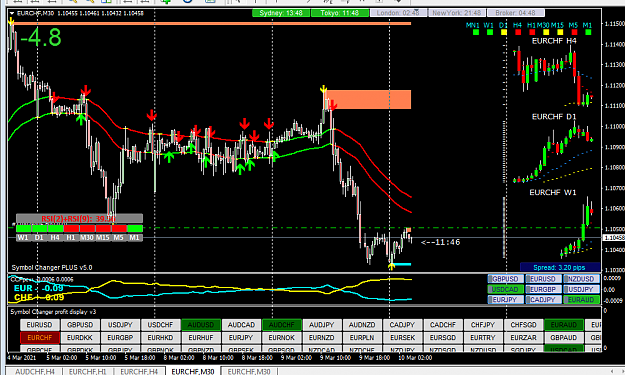625x375 pixels.
Task: Change symbol to EURPLN
Action: click(x=362, y=338)
